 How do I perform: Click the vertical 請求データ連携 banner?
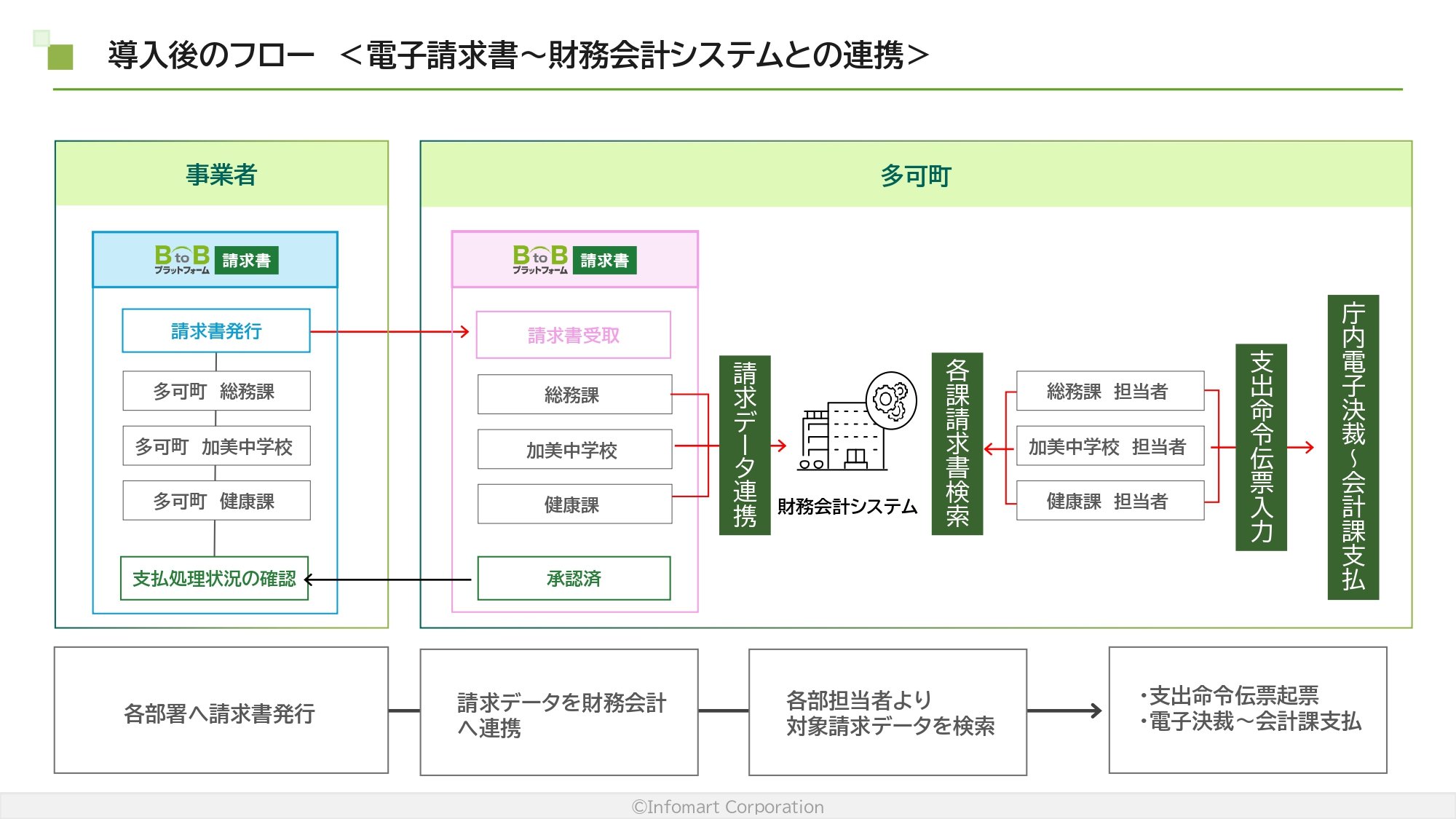[745, 445]
